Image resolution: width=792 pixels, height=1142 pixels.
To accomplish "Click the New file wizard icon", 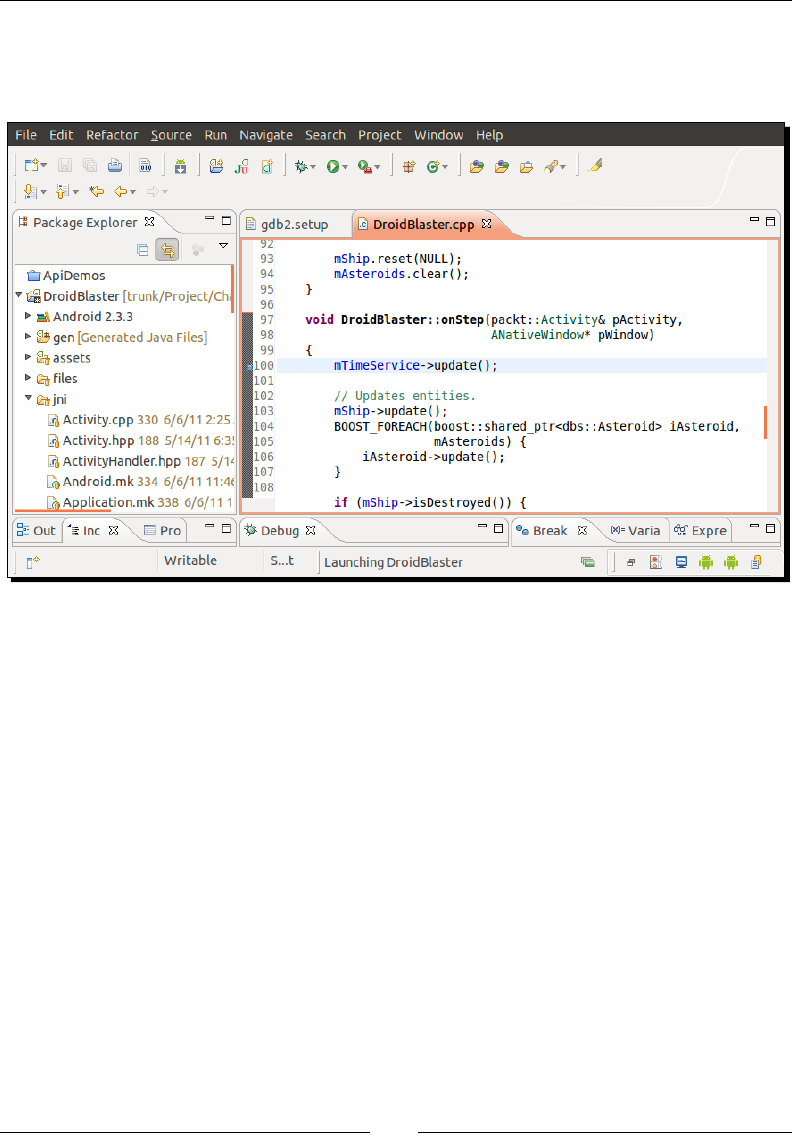I will (32, 167).
